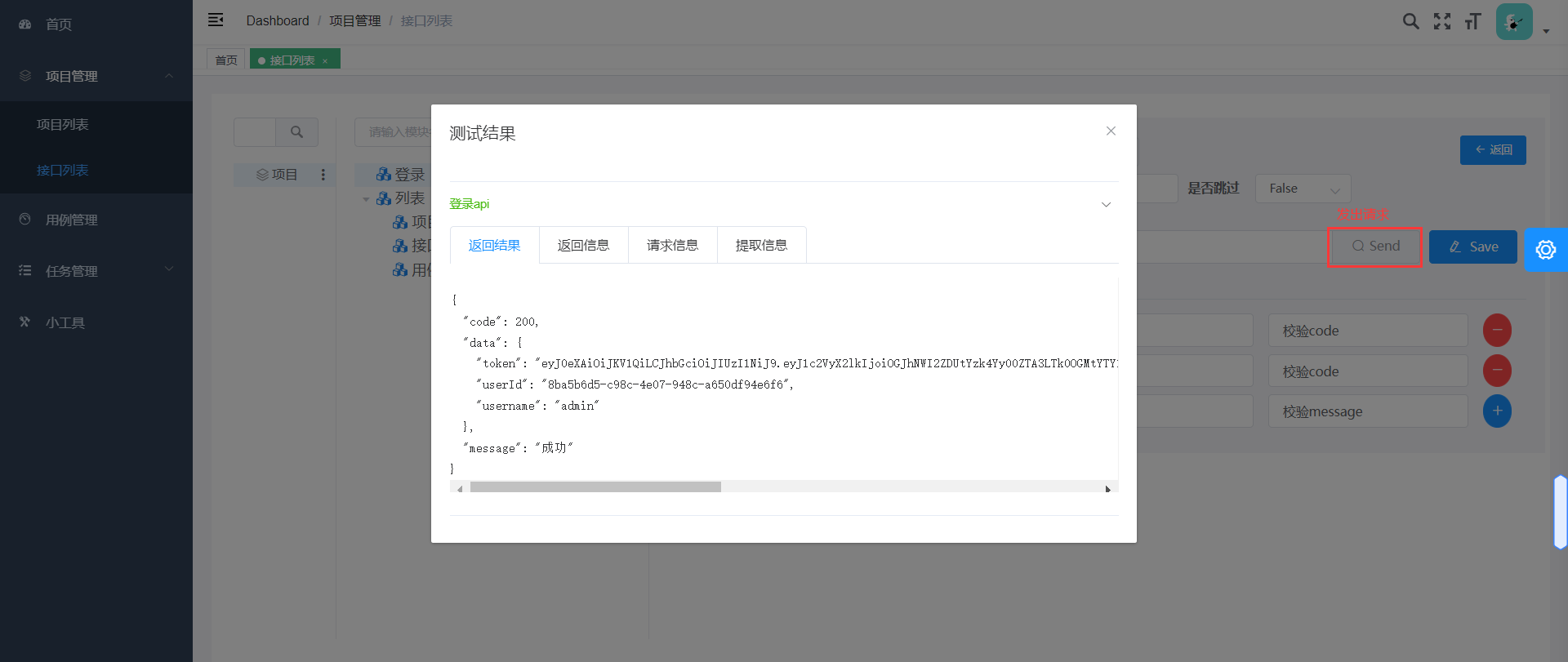Expand the 任务管理 sidebar menu

pos(96,271)
